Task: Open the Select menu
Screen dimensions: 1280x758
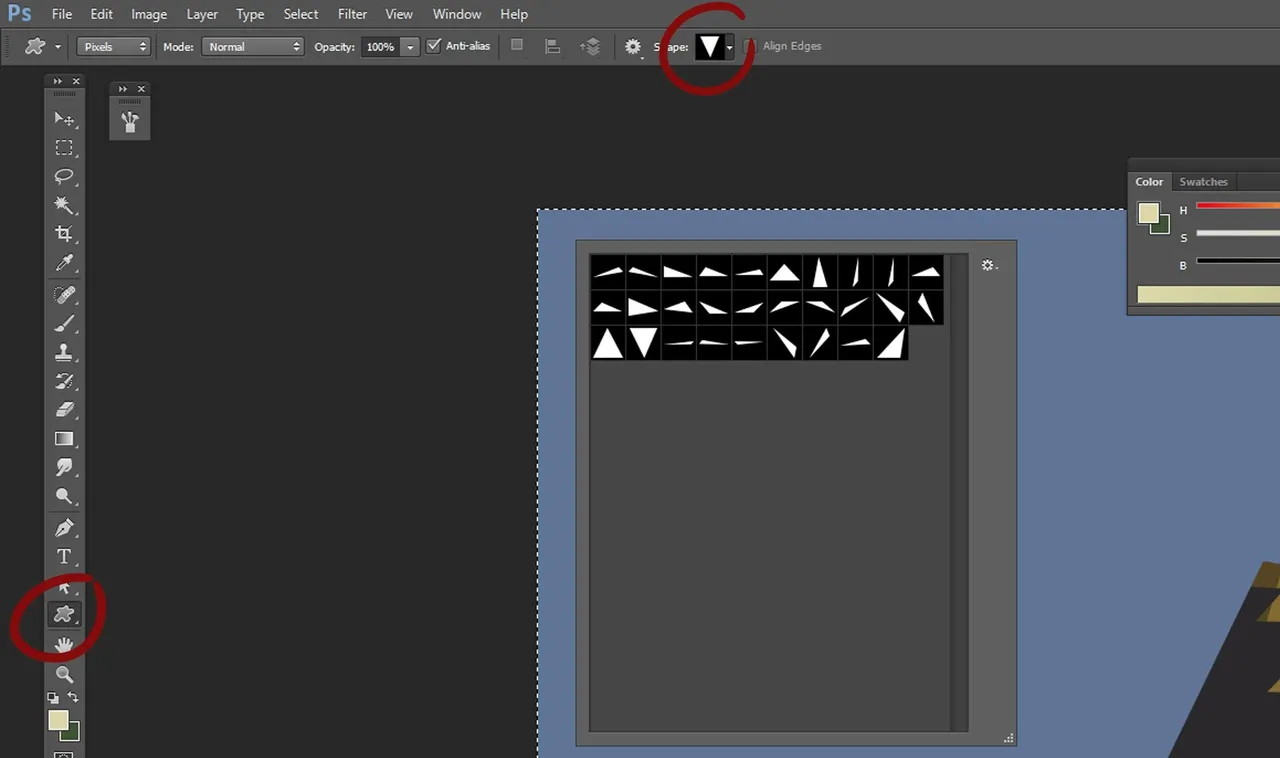Action: coord(300,15)
